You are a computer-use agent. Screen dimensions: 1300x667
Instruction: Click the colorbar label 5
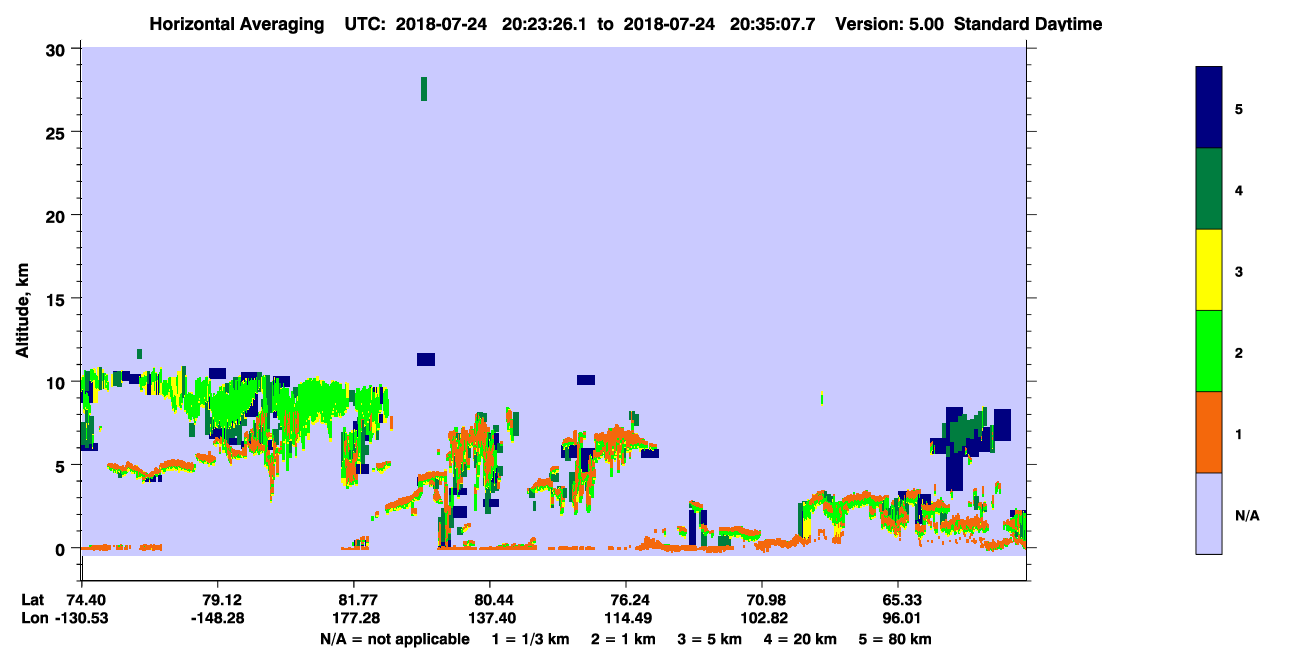coord(1239,108)
